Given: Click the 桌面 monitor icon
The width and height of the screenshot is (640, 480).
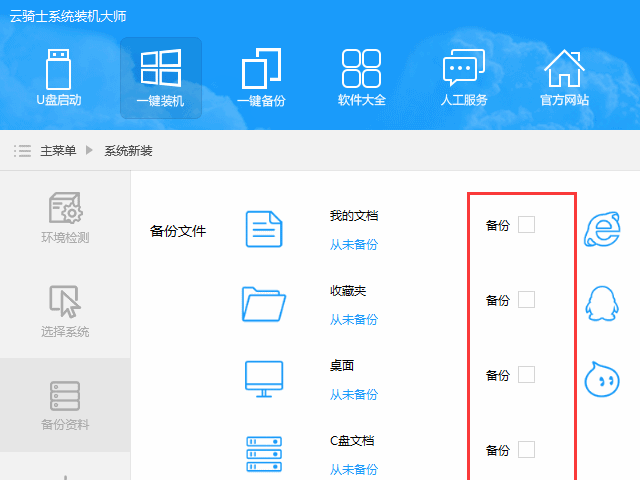Looking at the screenshot, I should (264, 379).
